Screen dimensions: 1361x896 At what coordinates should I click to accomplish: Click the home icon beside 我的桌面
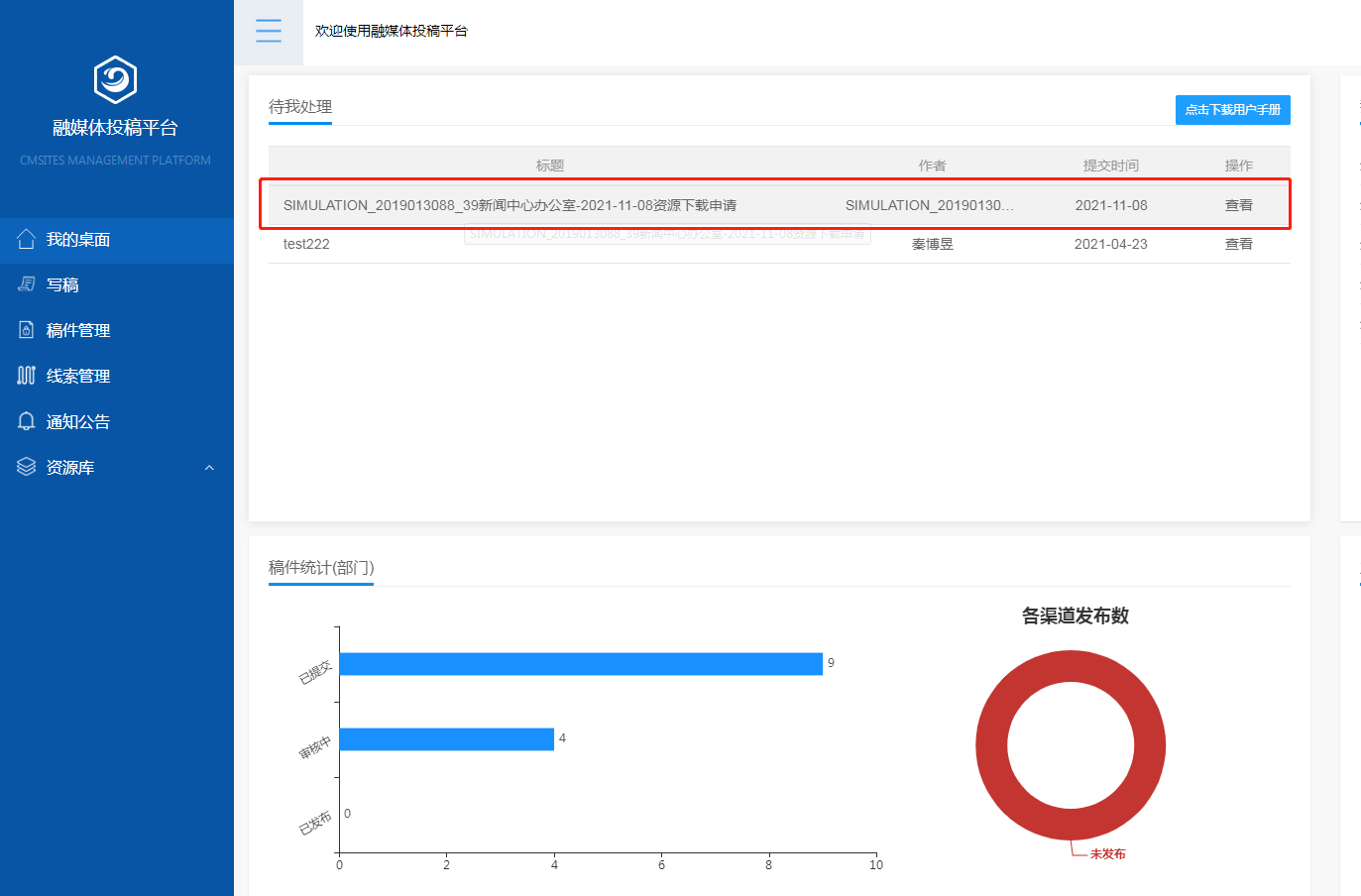click(27, 239)
